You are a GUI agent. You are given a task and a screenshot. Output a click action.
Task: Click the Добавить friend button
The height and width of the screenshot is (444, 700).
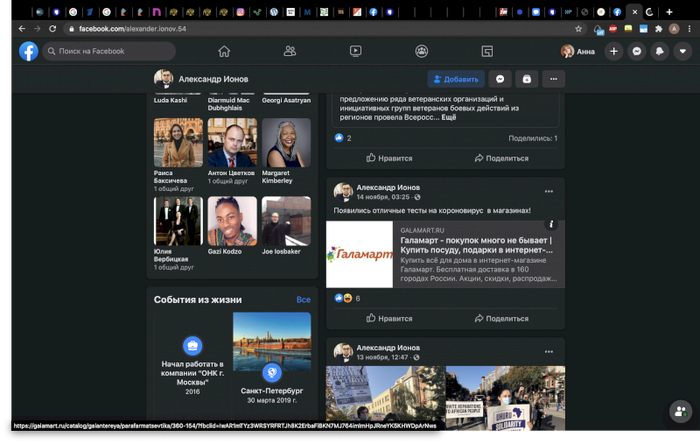pos(455,79)
